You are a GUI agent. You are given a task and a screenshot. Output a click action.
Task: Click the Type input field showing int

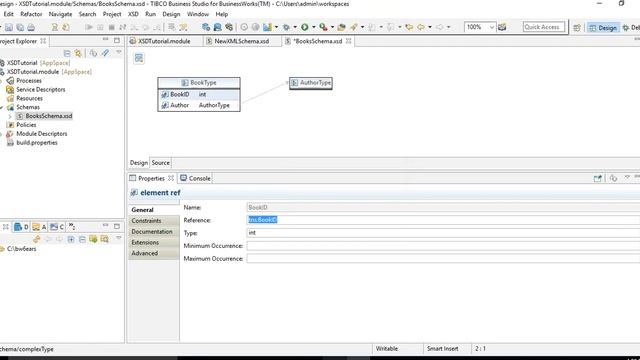tap(443, 233)
